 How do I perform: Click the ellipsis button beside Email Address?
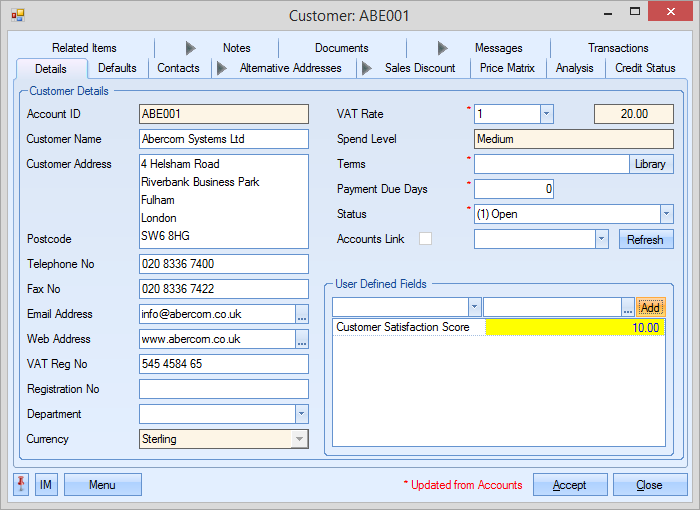click(302, 314)
